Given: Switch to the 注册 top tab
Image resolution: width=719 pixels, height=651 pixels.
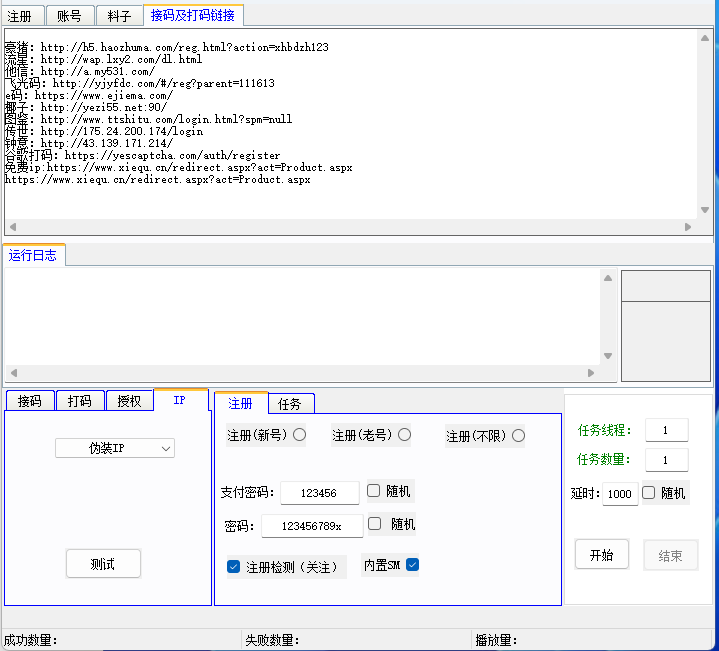Looking at the screenshot, I should pyautogui.click(x=21, y=16).
